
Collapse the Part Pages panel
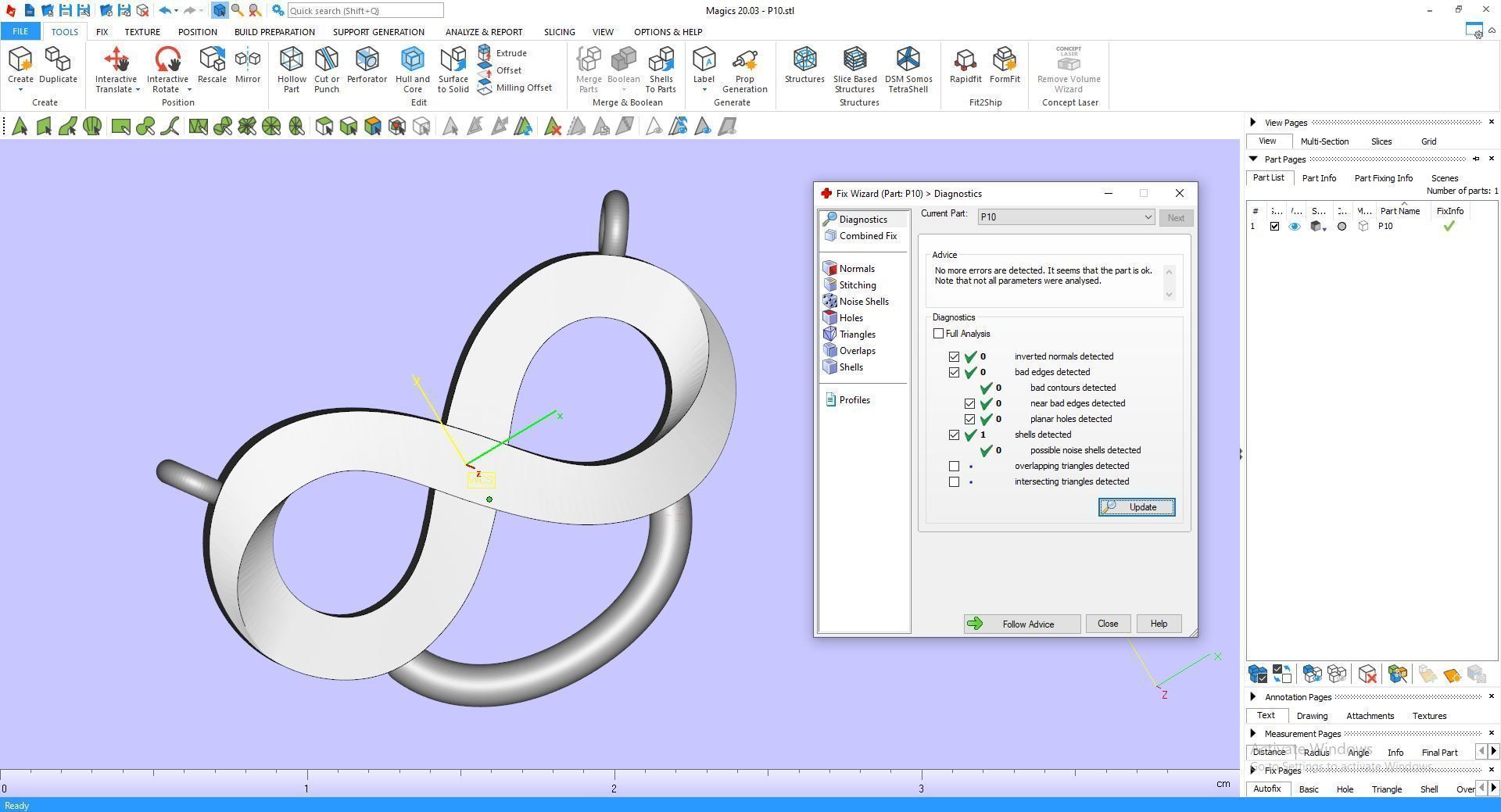(x=1253, y=159)
